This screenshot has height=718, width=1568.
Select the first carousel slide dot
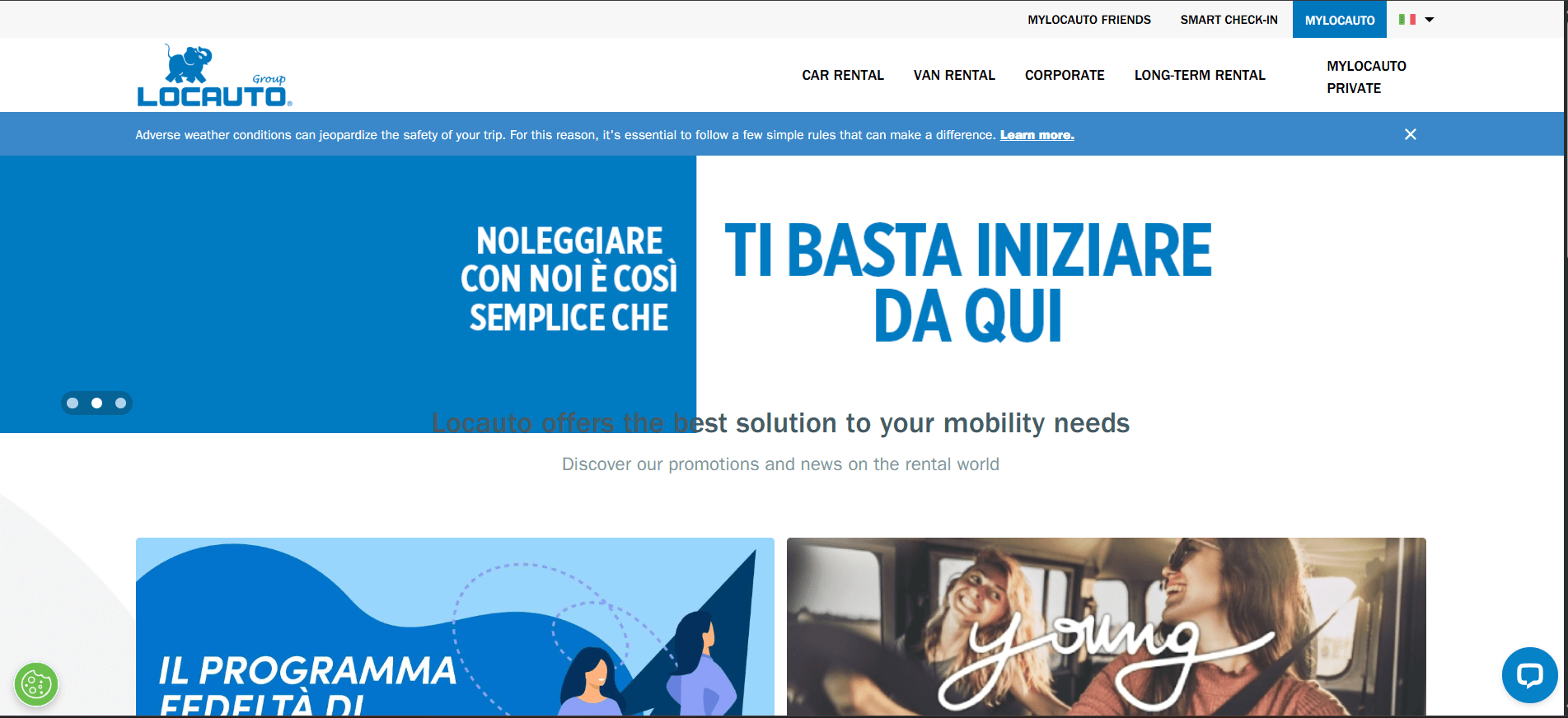tap(73, 403)
